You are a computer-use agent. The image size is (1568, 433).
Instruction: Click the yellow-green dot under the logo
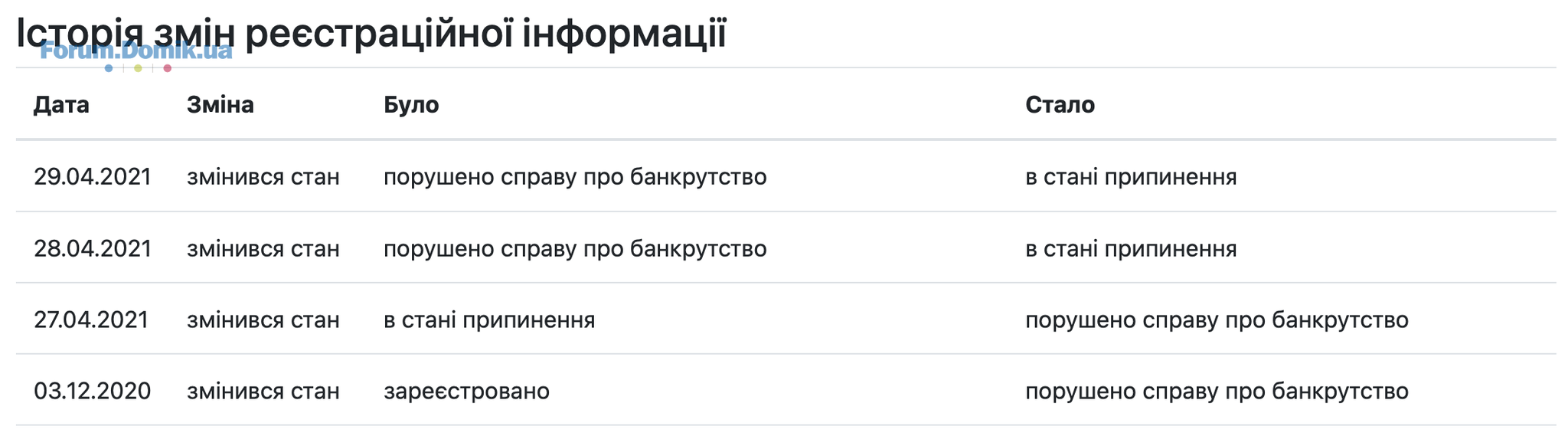(138, 68)
